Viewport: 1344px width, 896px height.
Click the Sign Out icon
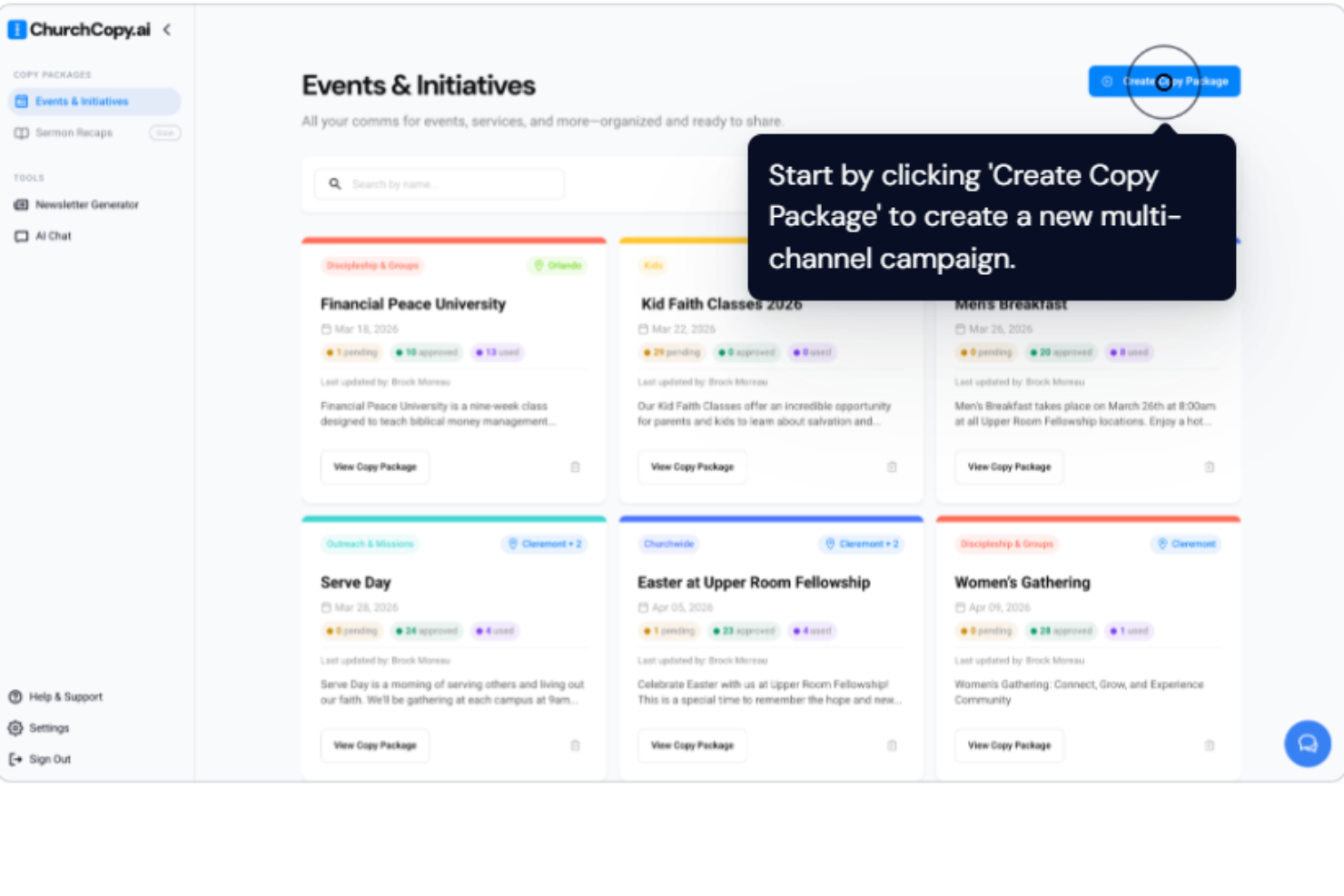click(15, 759)
